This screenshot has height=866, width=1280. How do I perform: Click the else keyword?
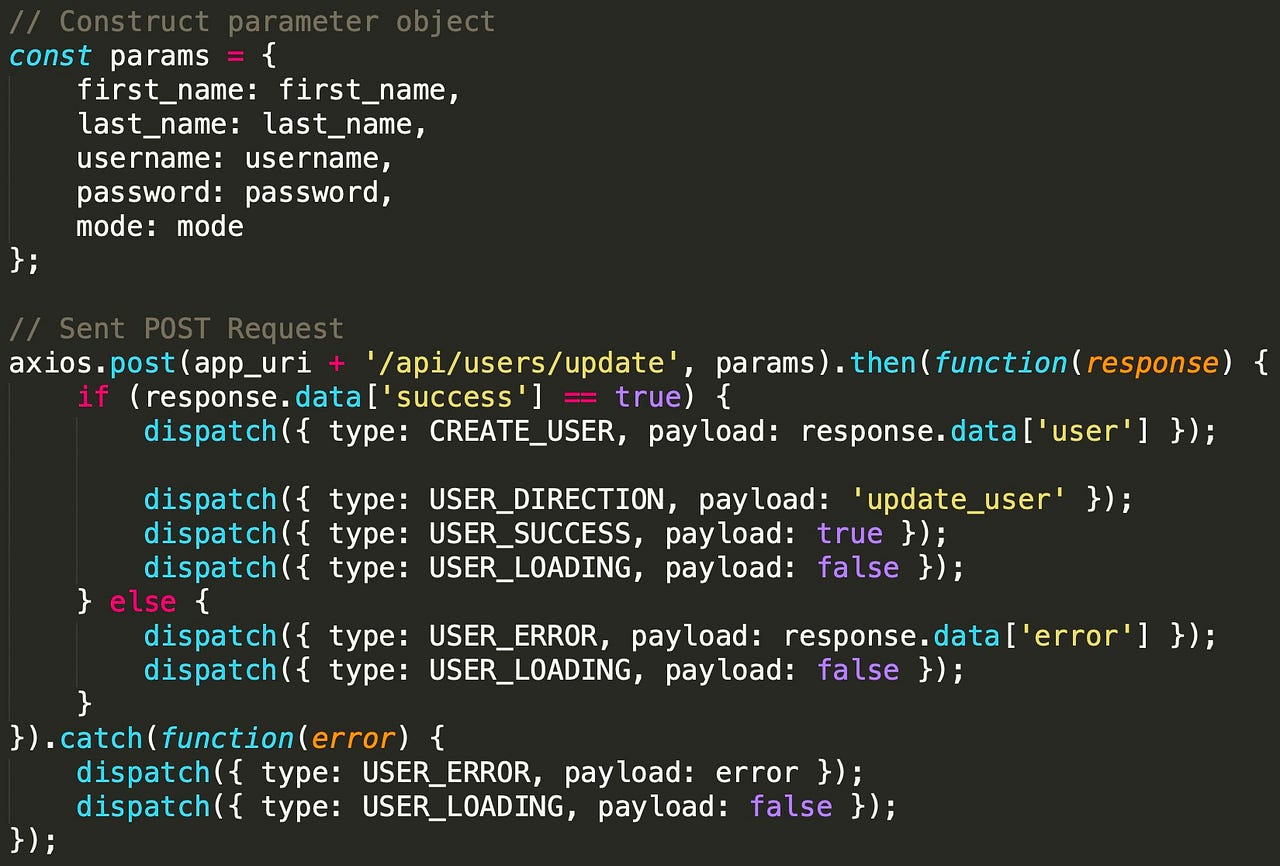point(142,601)
